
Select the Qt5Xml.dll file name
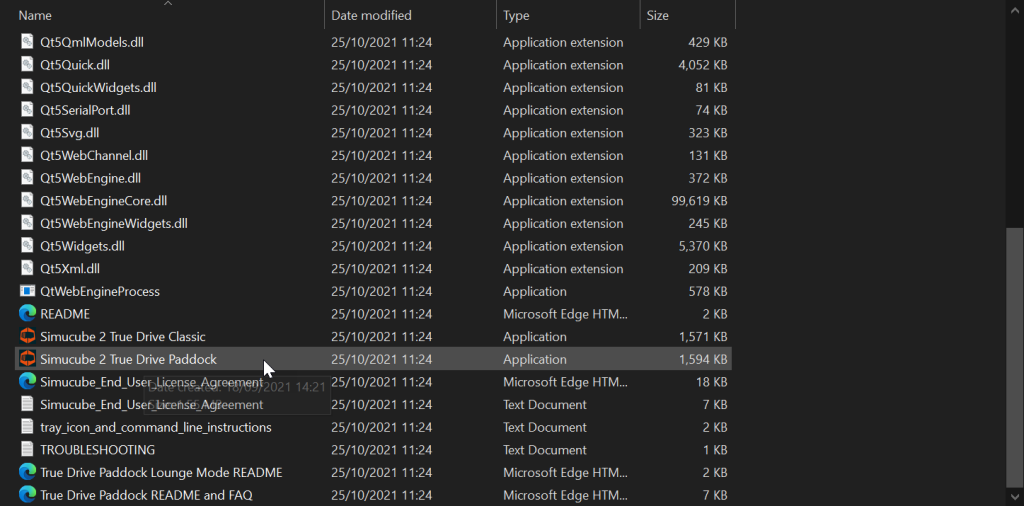[70, 268]
